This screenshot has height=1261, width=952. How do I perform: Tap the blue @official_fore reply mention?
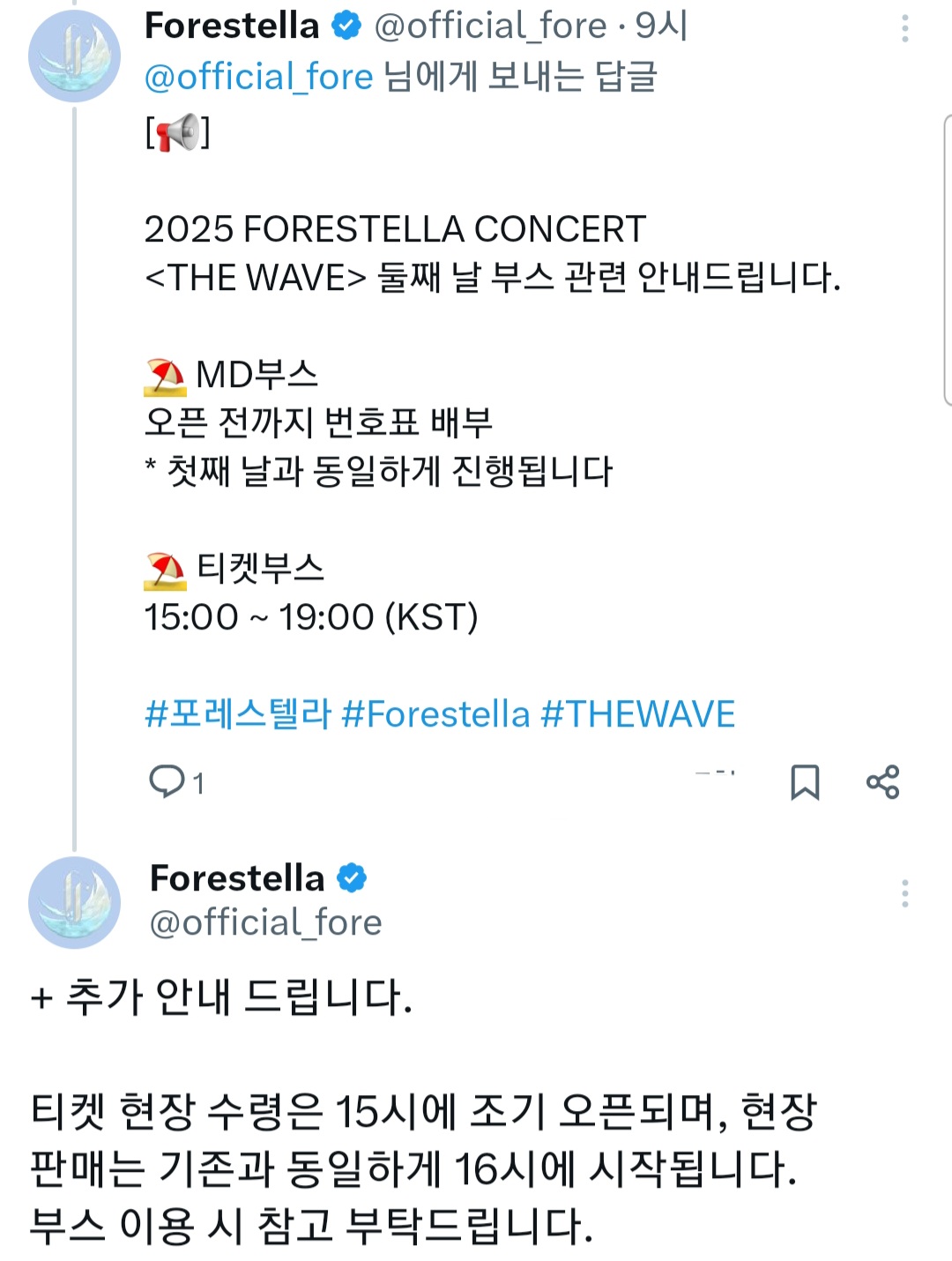pos(259,77)
